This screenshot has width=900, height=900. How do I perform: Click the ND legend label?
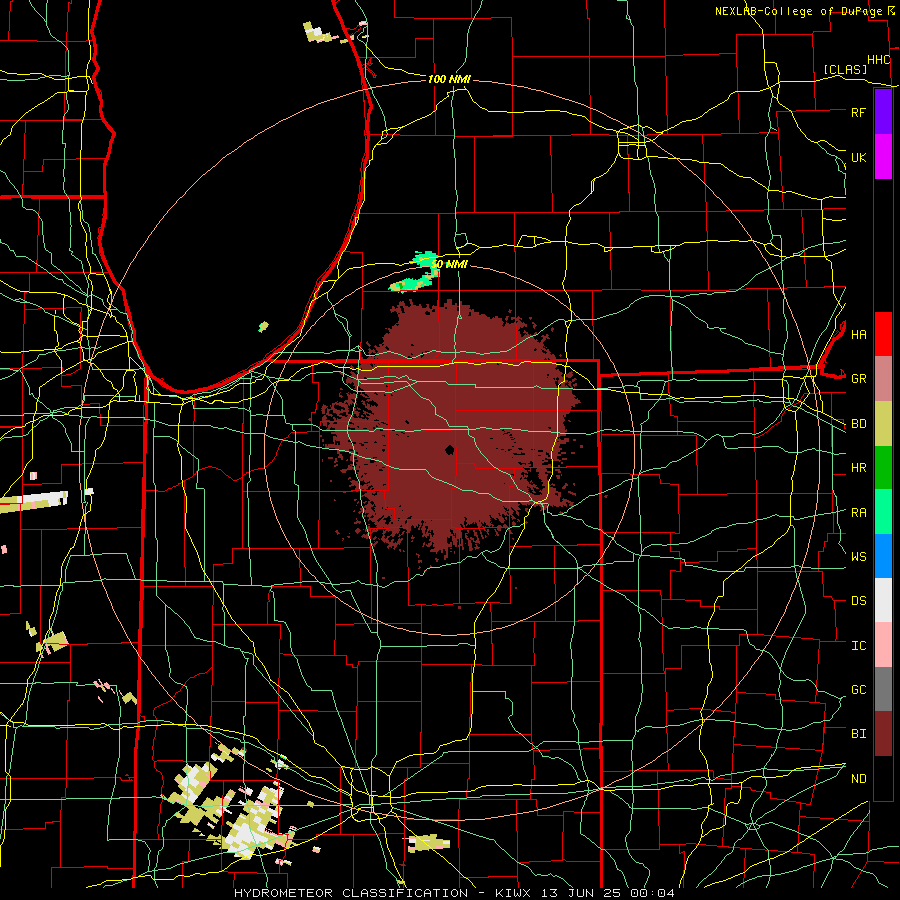pyautogui.click(x=858, y=779)
